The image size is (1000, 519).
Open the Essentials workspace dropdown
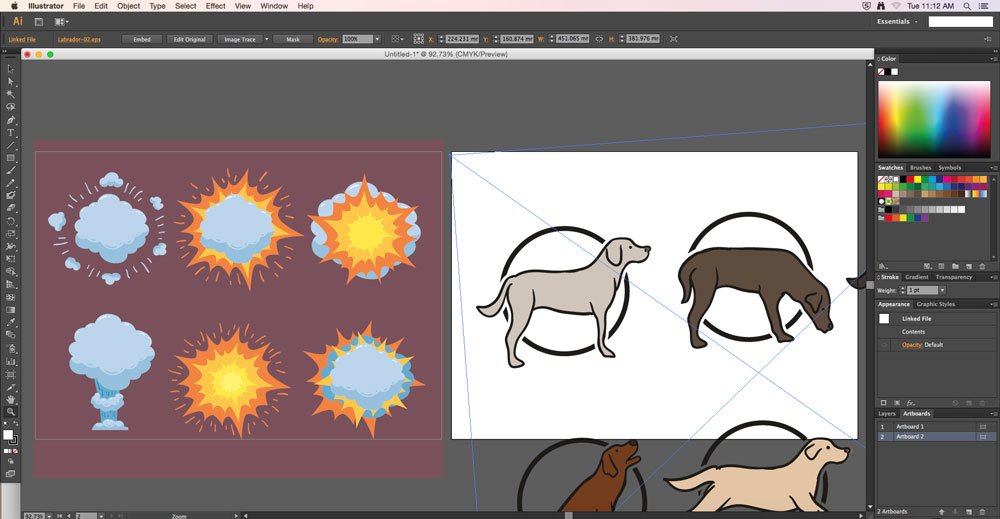(897, 21)
